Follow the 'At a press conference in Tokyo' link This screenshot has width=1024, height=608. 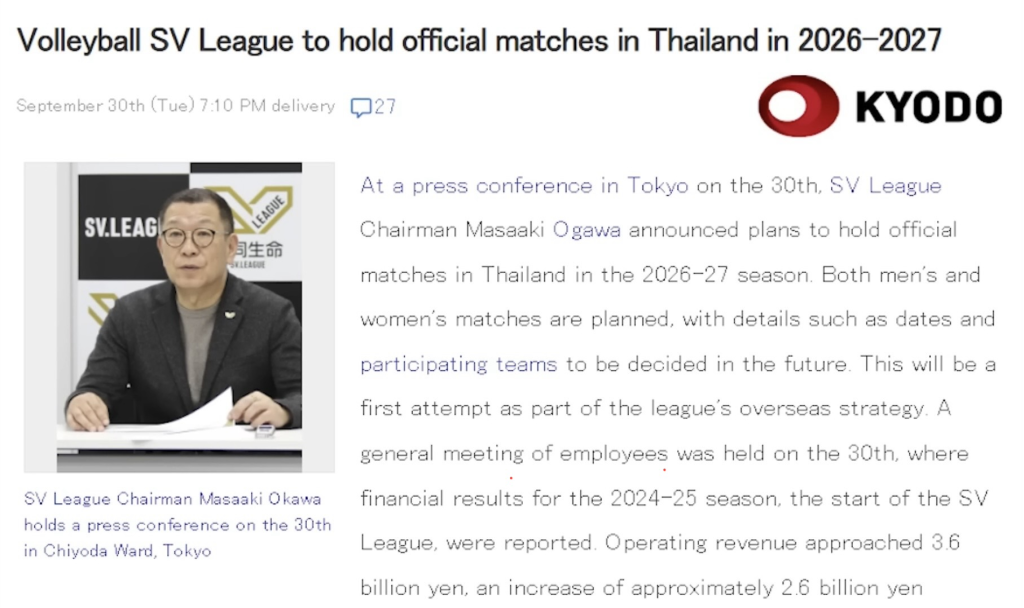point(524,185)
